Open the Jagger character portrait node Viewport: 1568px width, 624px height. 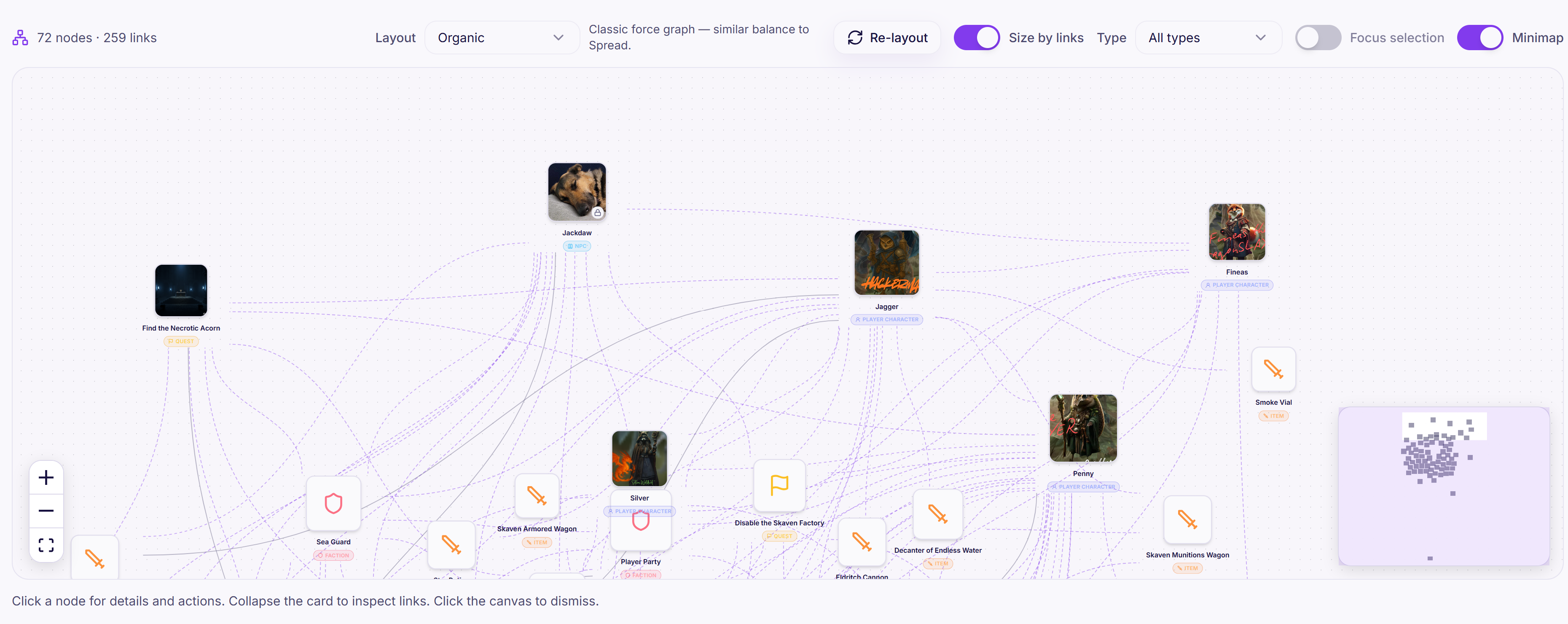coord(886,262)
